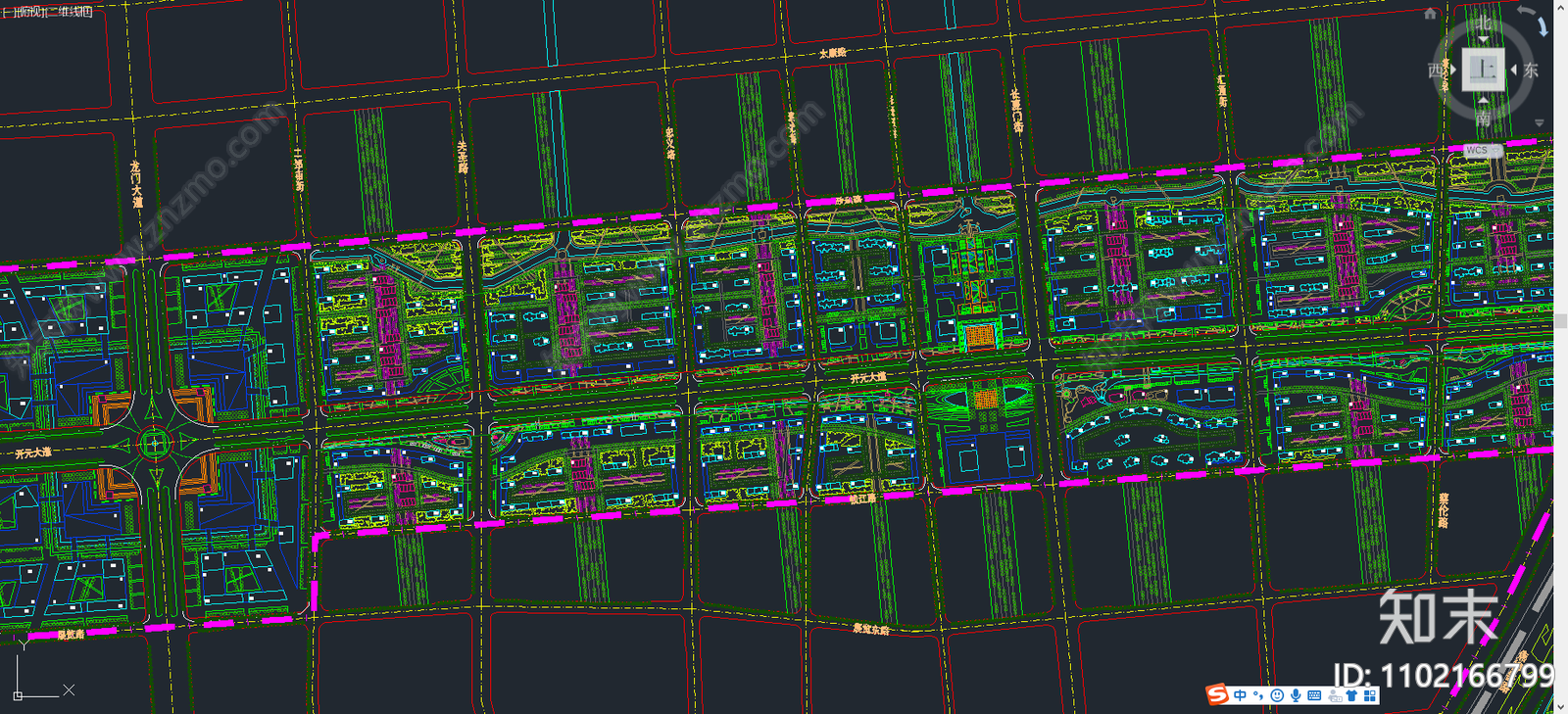Rotate view counterclockwise with gray arrow
This screenshot has height=714, width=1568.
click(x=1525, y=11)
